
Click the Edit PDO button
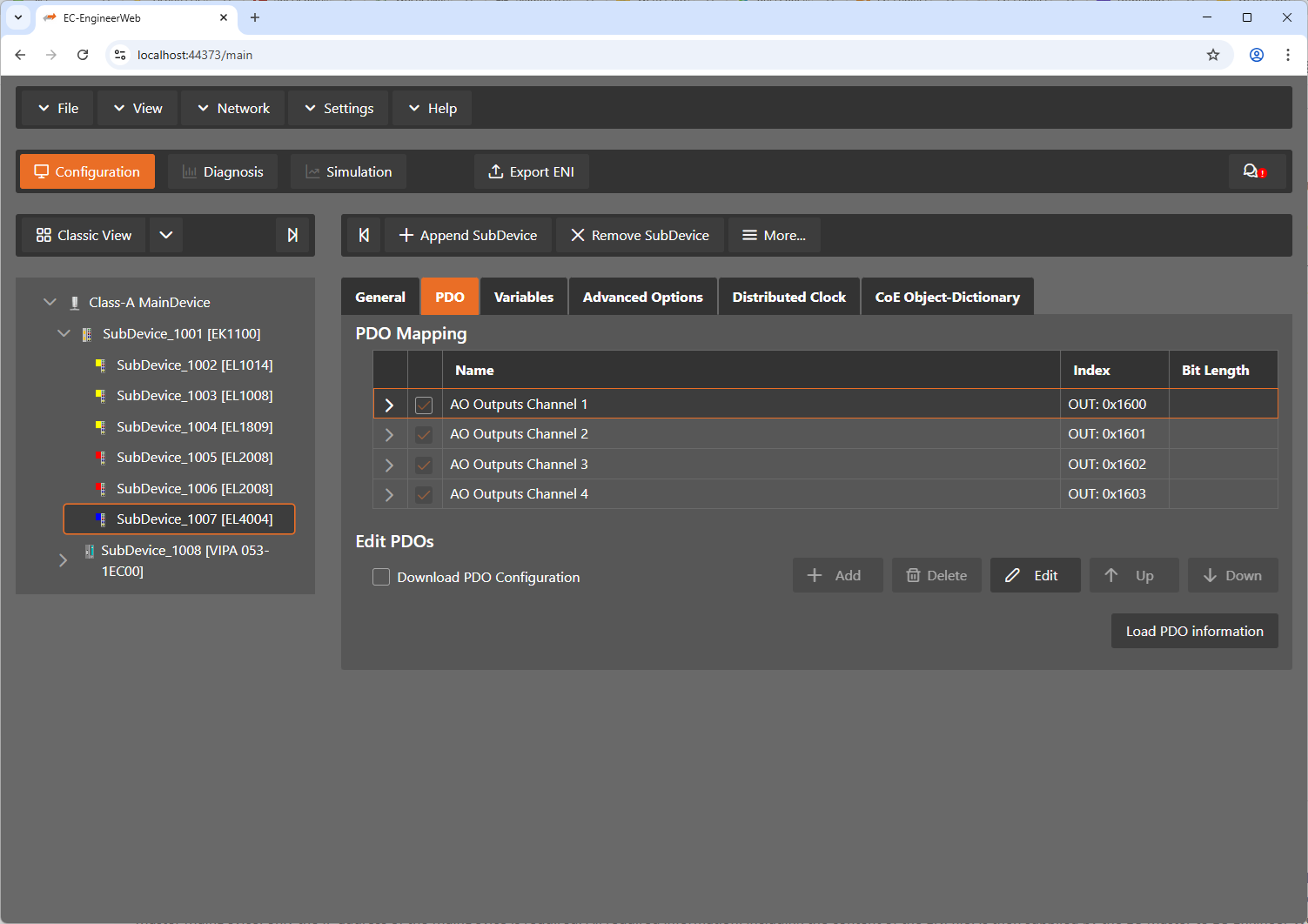point(1036,575)
